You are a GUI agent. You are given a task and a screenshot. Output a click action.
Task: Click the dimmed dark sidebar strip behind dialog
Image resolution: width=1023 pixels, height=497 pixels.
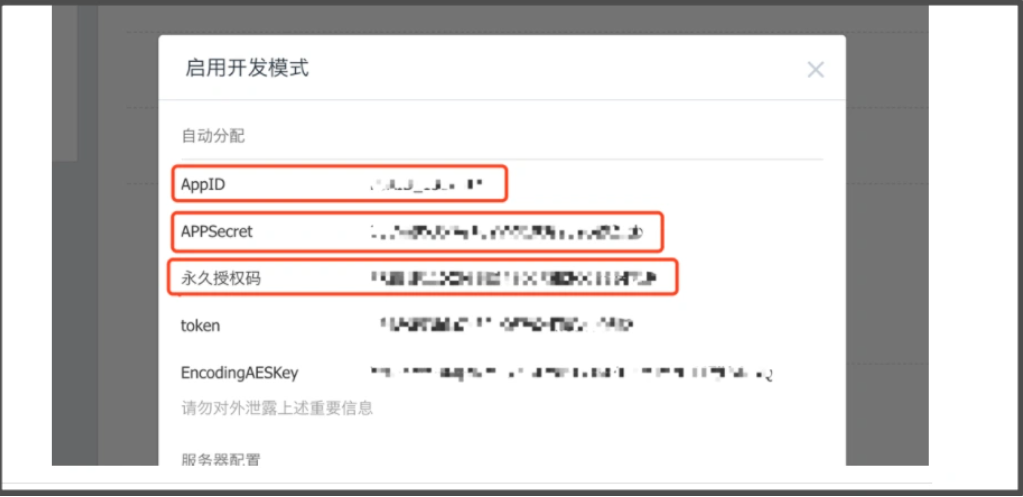pyautogui.click(x=65, y=83)
